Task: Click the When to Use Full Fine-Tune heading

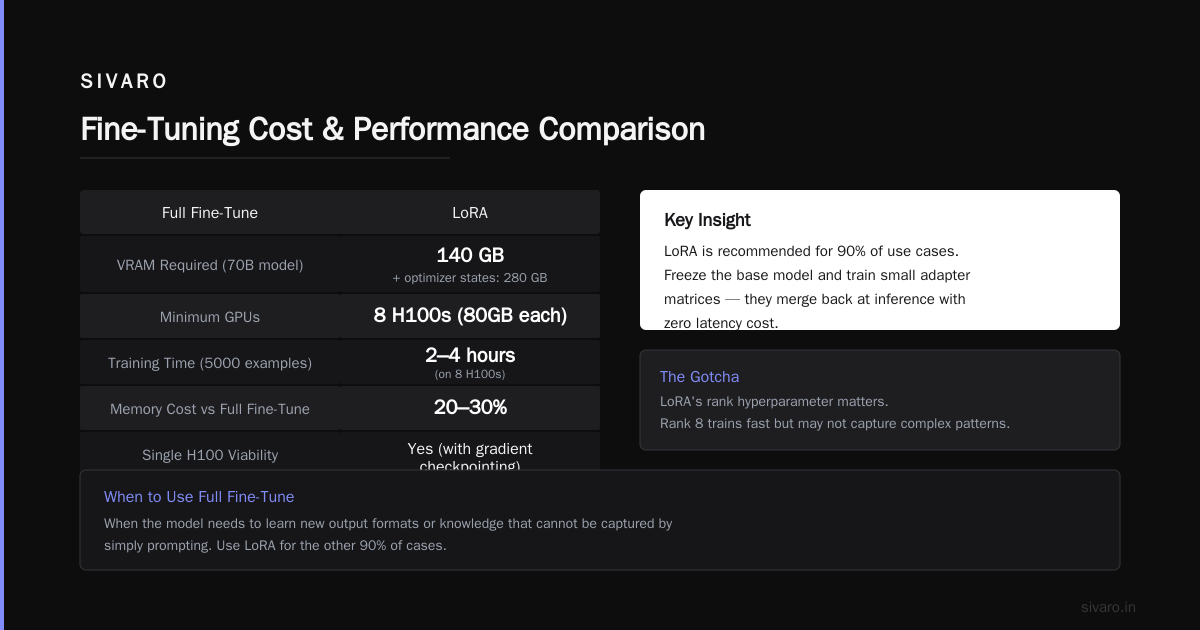Action: click(x=199, y=497)
